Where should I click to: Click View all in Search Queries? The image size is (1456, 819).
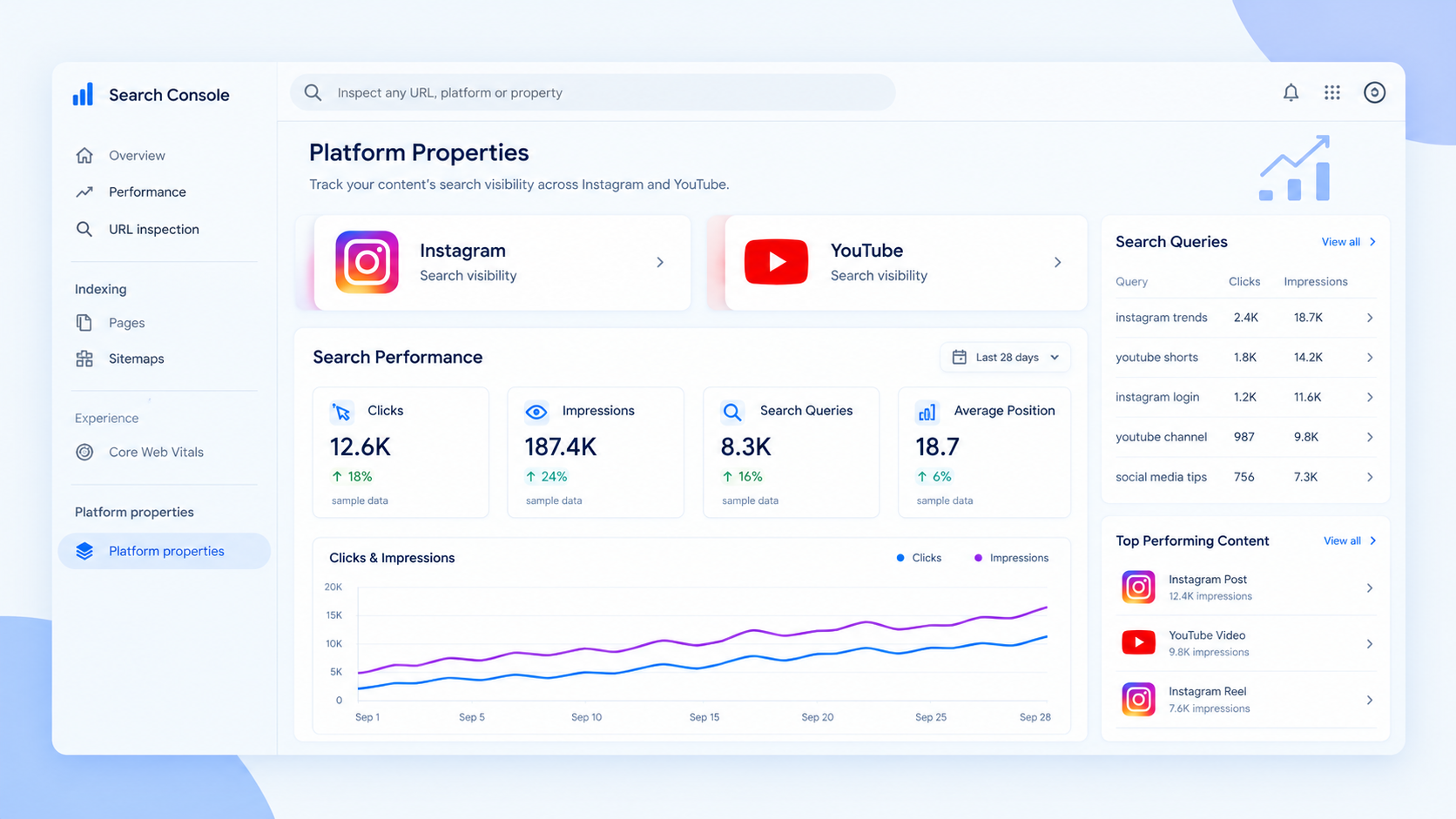tap(1349, 242)
